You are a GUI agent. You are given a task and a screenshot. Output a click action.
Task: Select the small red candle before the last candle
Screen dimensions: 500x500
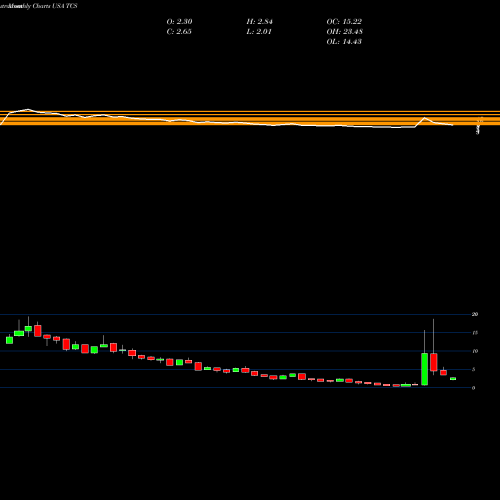point(443,372)
